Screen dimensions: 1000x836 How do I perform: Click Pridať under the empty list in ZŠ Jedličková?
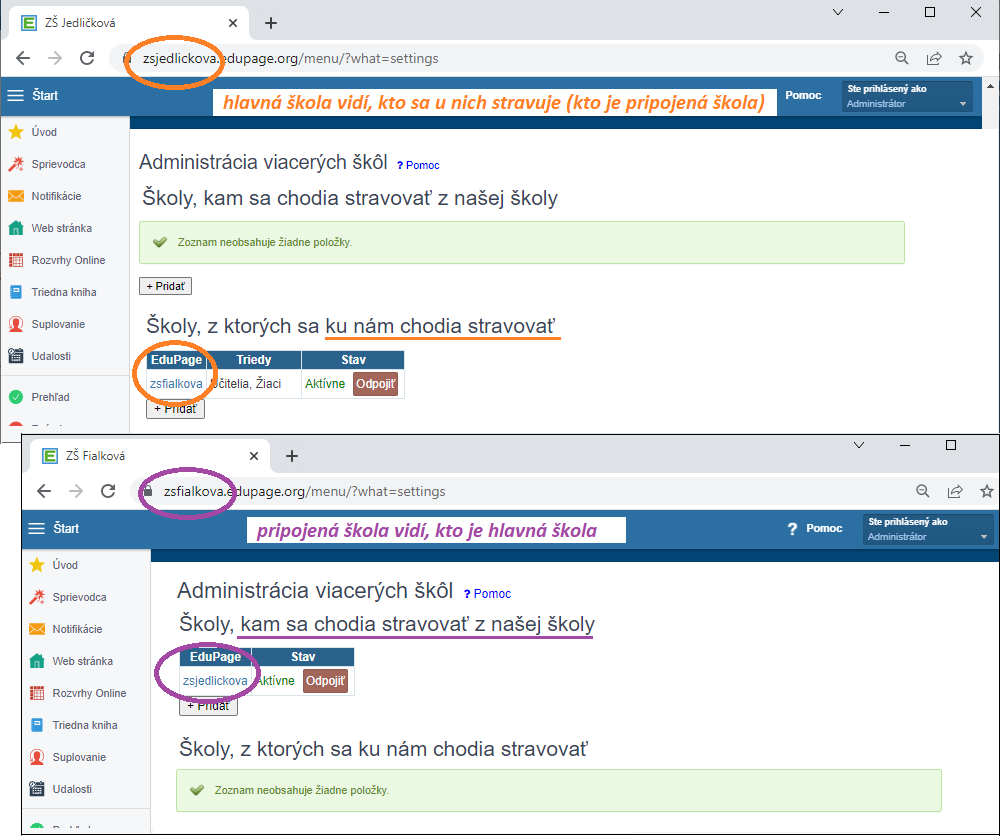165,286
